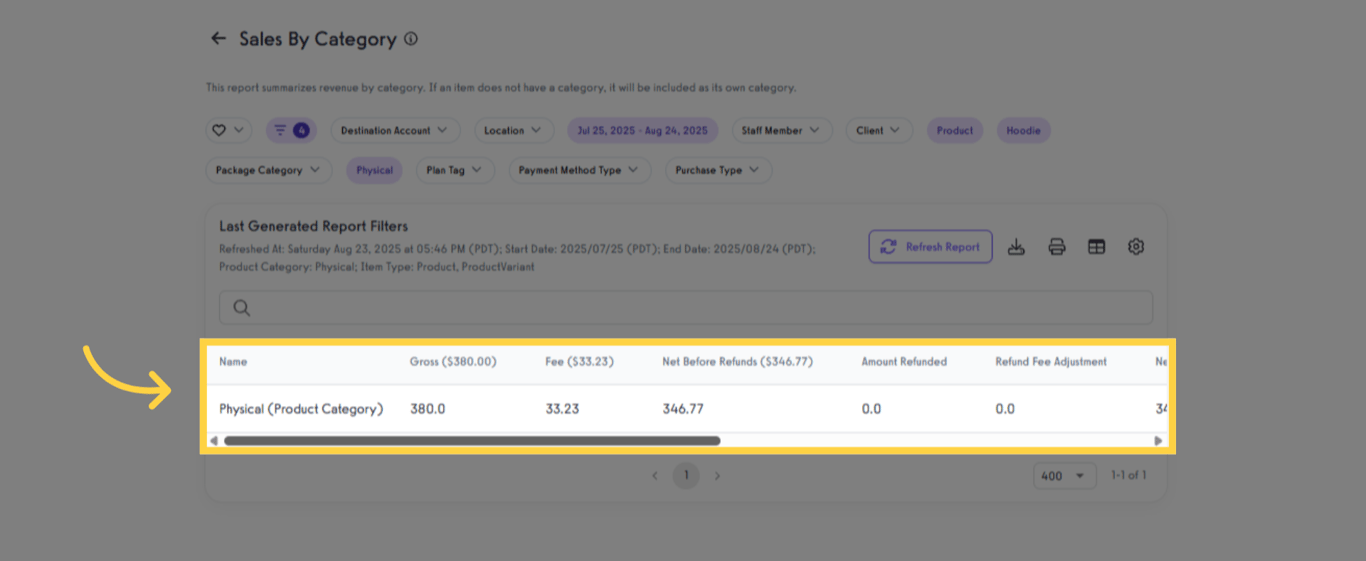
Task: Print the report using the printer icon
Action: [1057, 247]
